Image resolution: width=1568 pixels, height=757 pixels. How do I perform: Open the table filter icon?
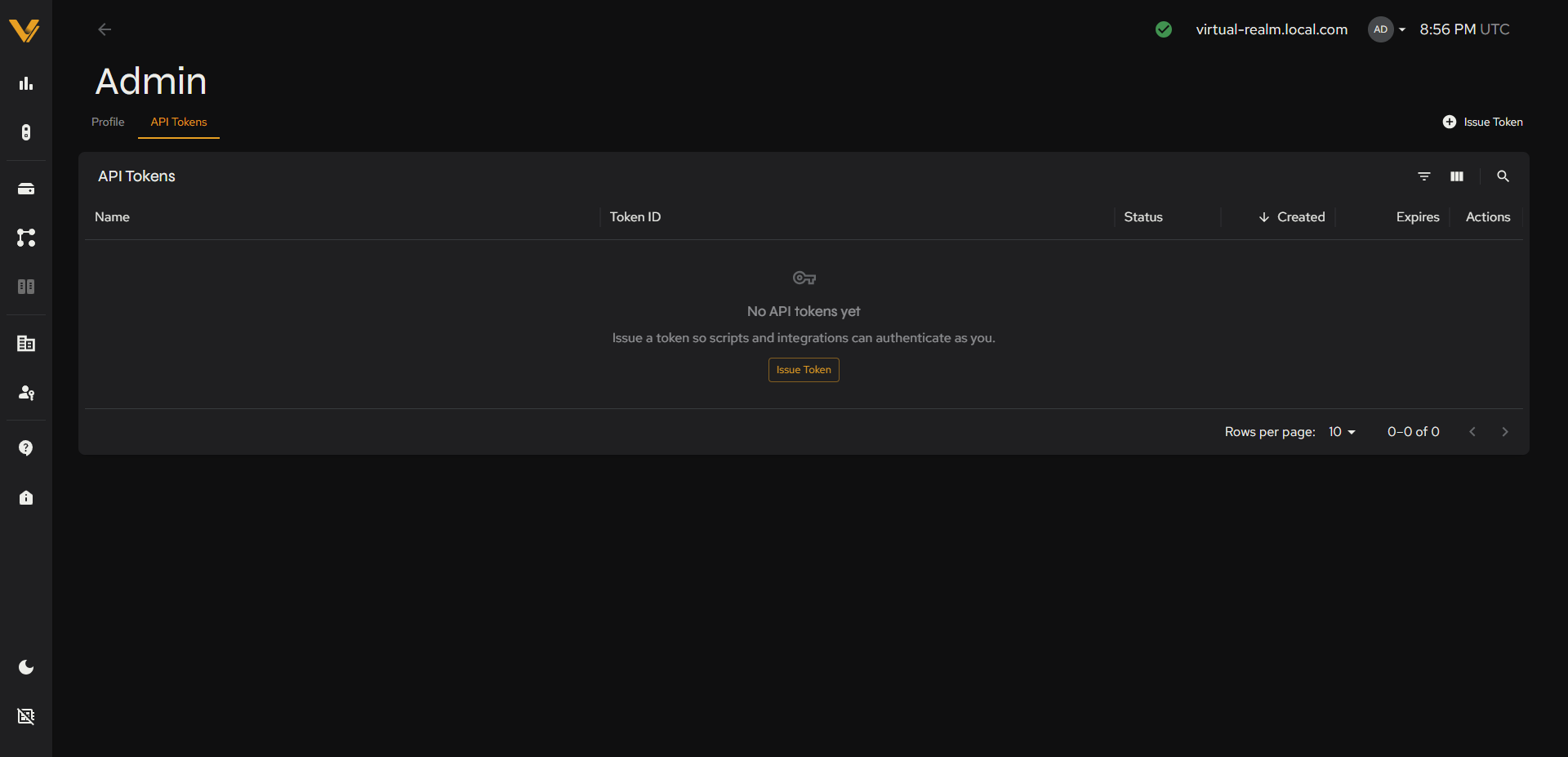tap(1424, 176)
